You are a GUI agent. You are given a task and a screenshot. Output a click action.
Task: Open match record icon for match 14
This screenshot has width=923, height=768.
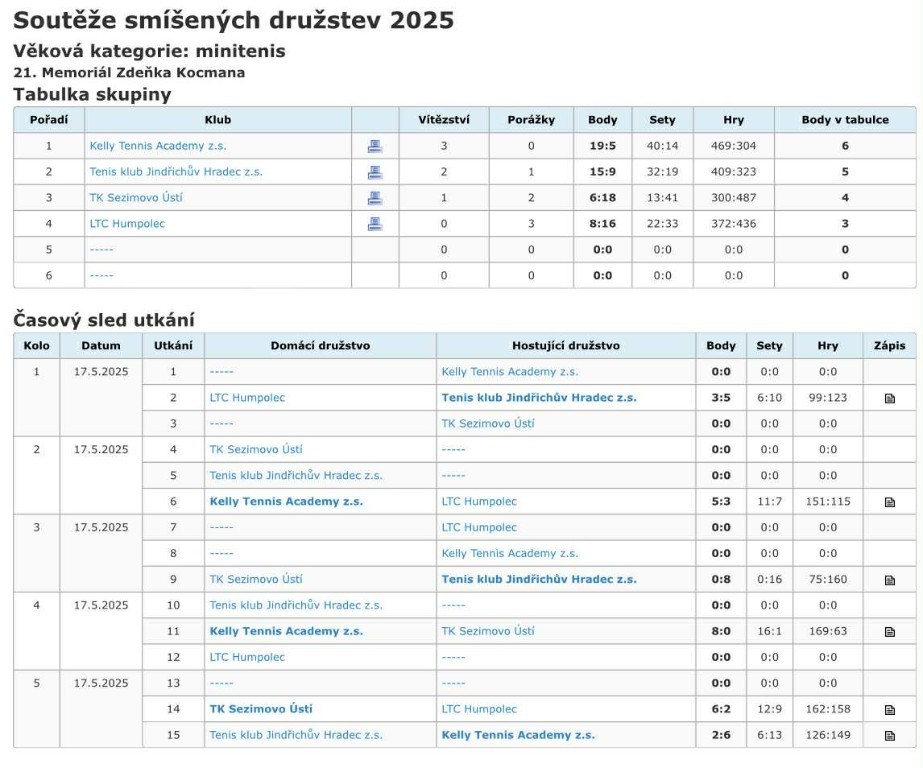coord(889,710)
